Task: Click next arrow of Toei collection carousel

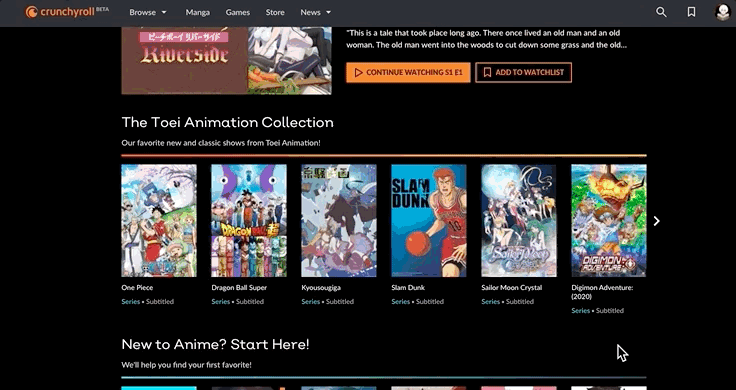Action: click(657, 221)
